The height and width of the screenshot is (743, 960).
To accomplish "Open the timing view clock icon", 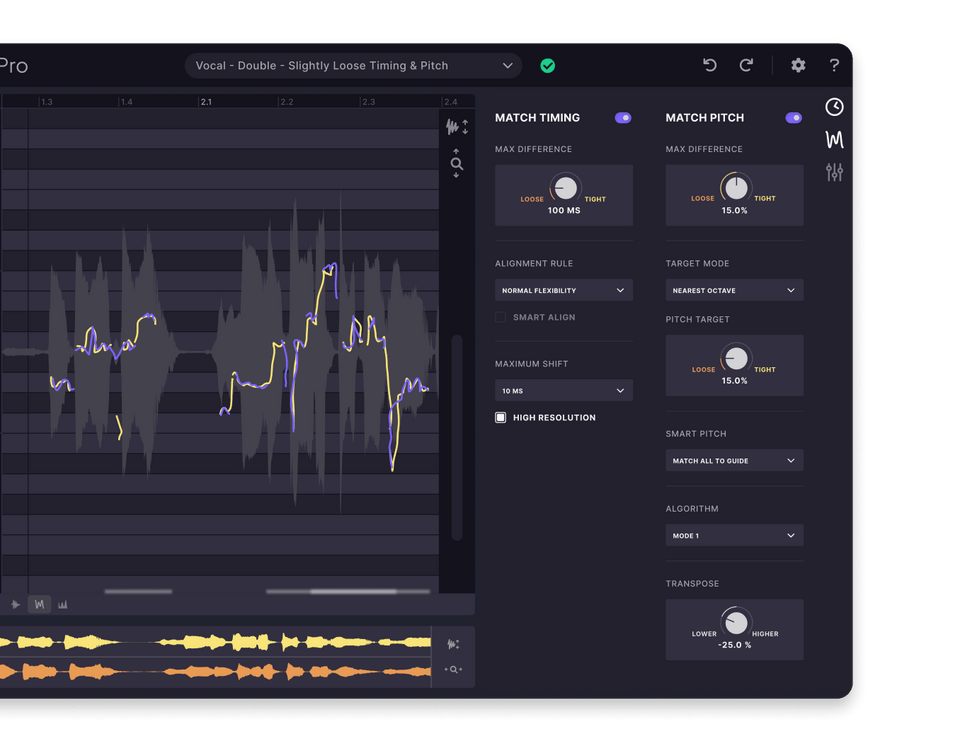I will 835,107.
